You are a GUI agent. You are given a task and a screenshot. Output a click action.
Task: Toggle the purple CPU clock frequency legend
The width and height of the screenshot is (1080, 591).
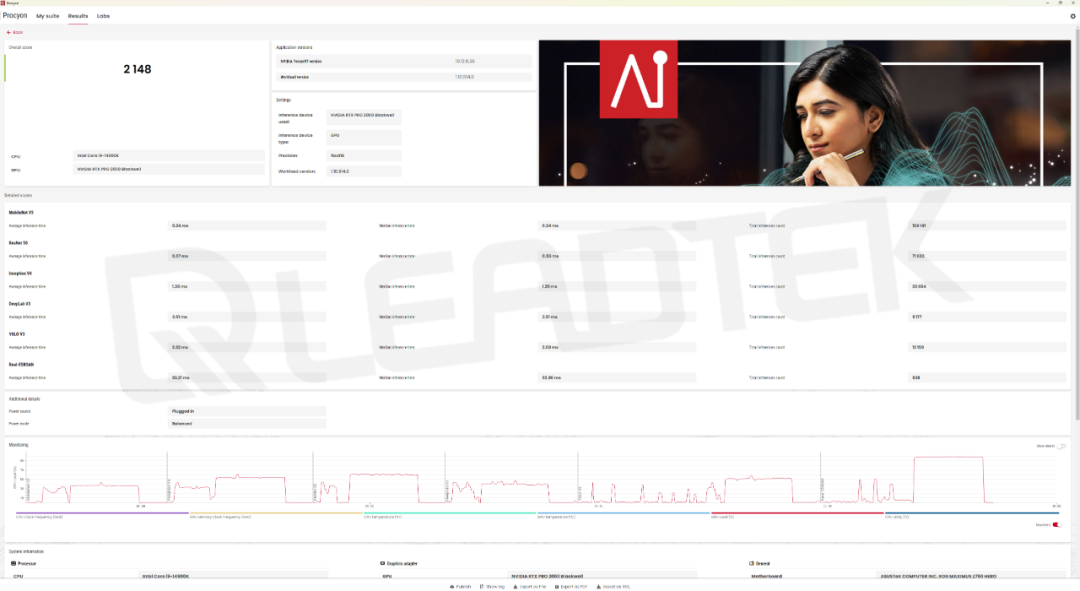[102, 514]
